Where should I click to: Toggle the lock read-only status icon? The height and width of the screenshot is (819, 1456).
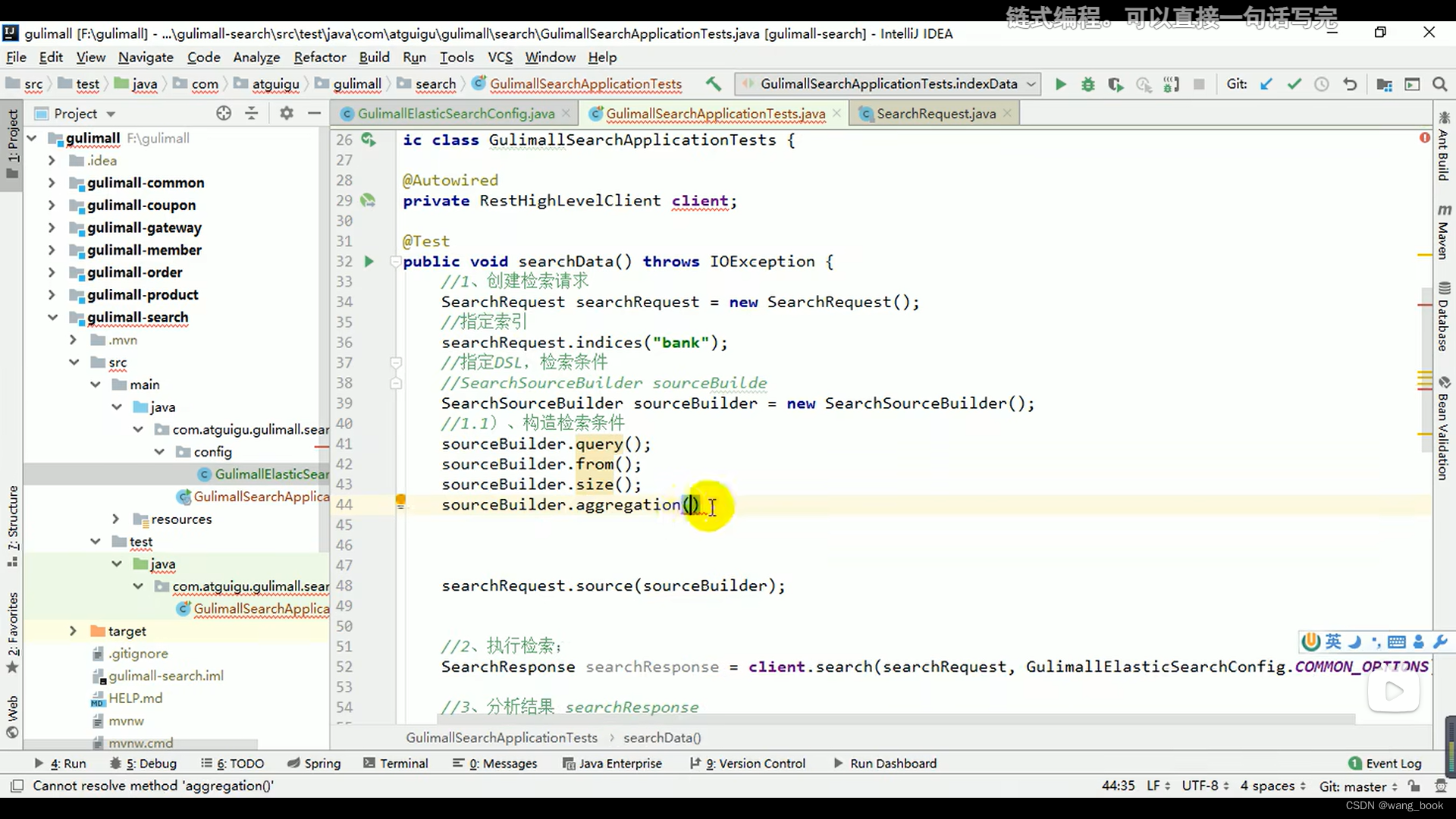click(x=1414, y=786)
